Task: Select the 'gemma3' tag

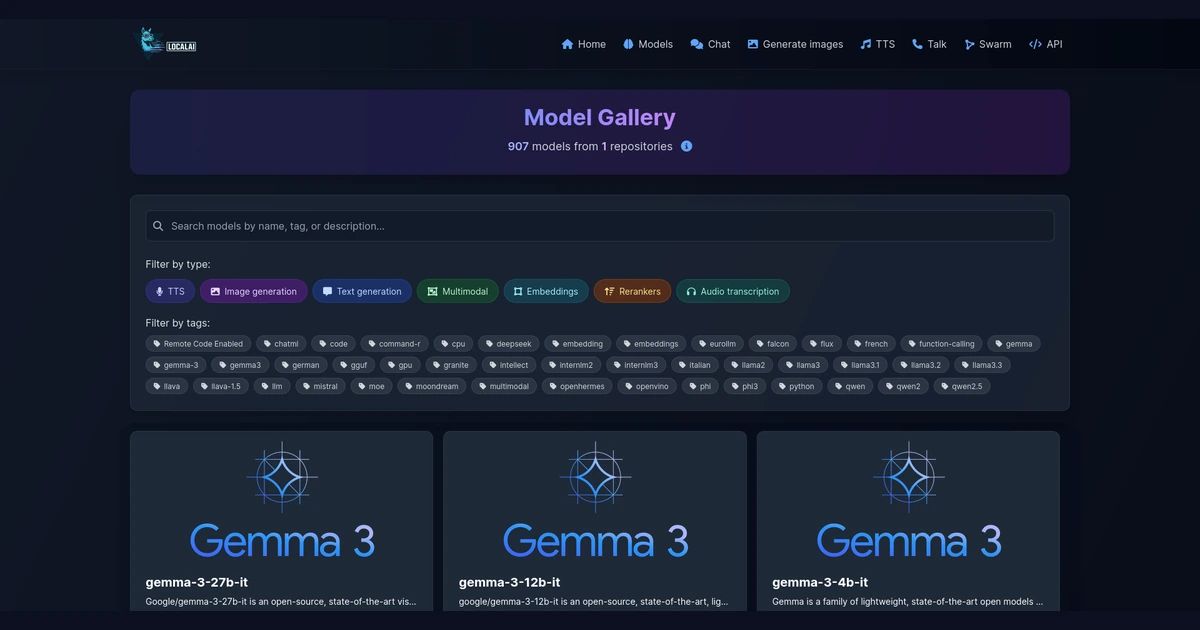Action: pyautogui.click(x=239, y=365)
